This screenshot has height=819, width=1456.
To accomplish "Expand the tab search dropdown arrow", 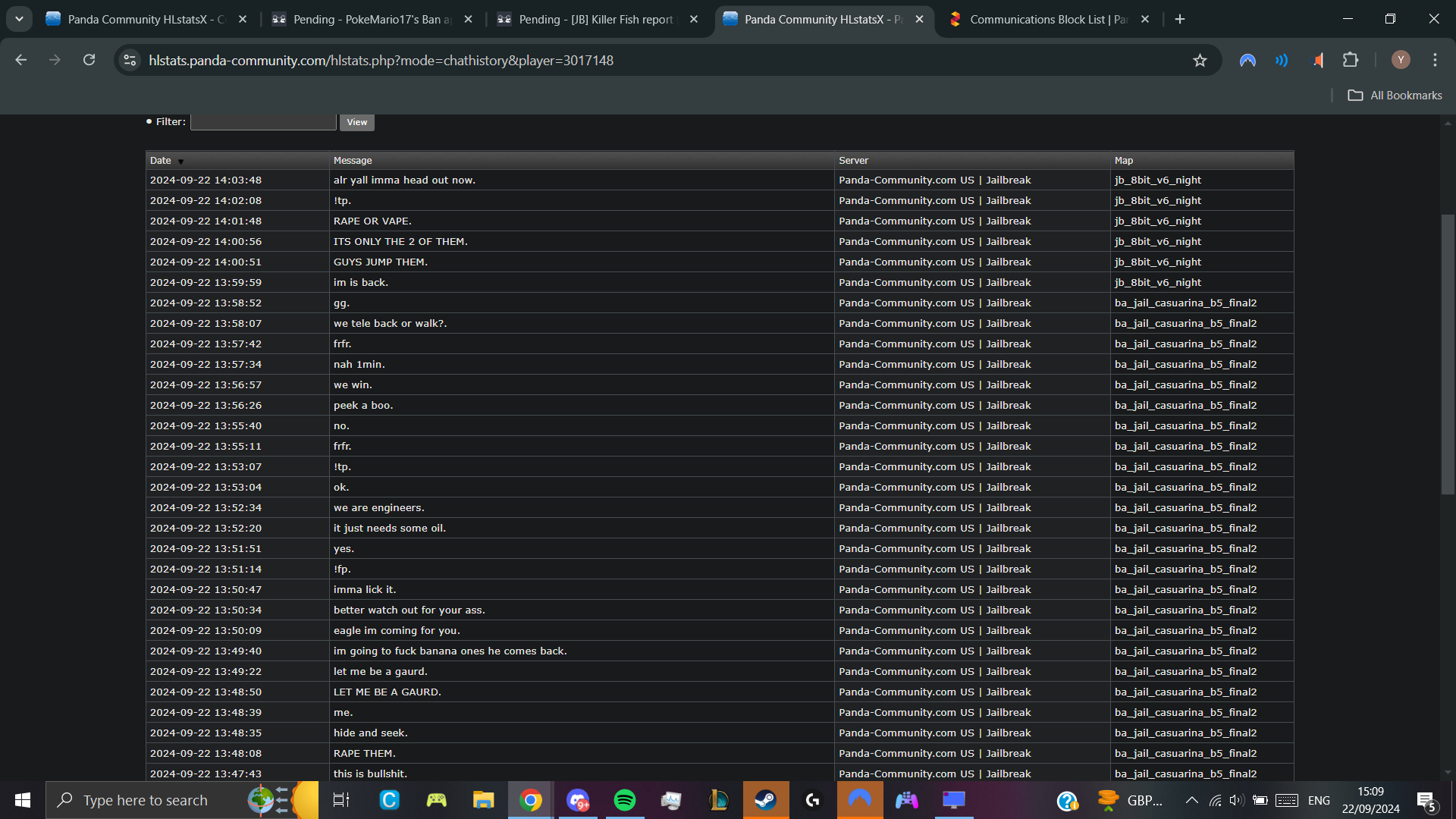I will pos(19,19).
